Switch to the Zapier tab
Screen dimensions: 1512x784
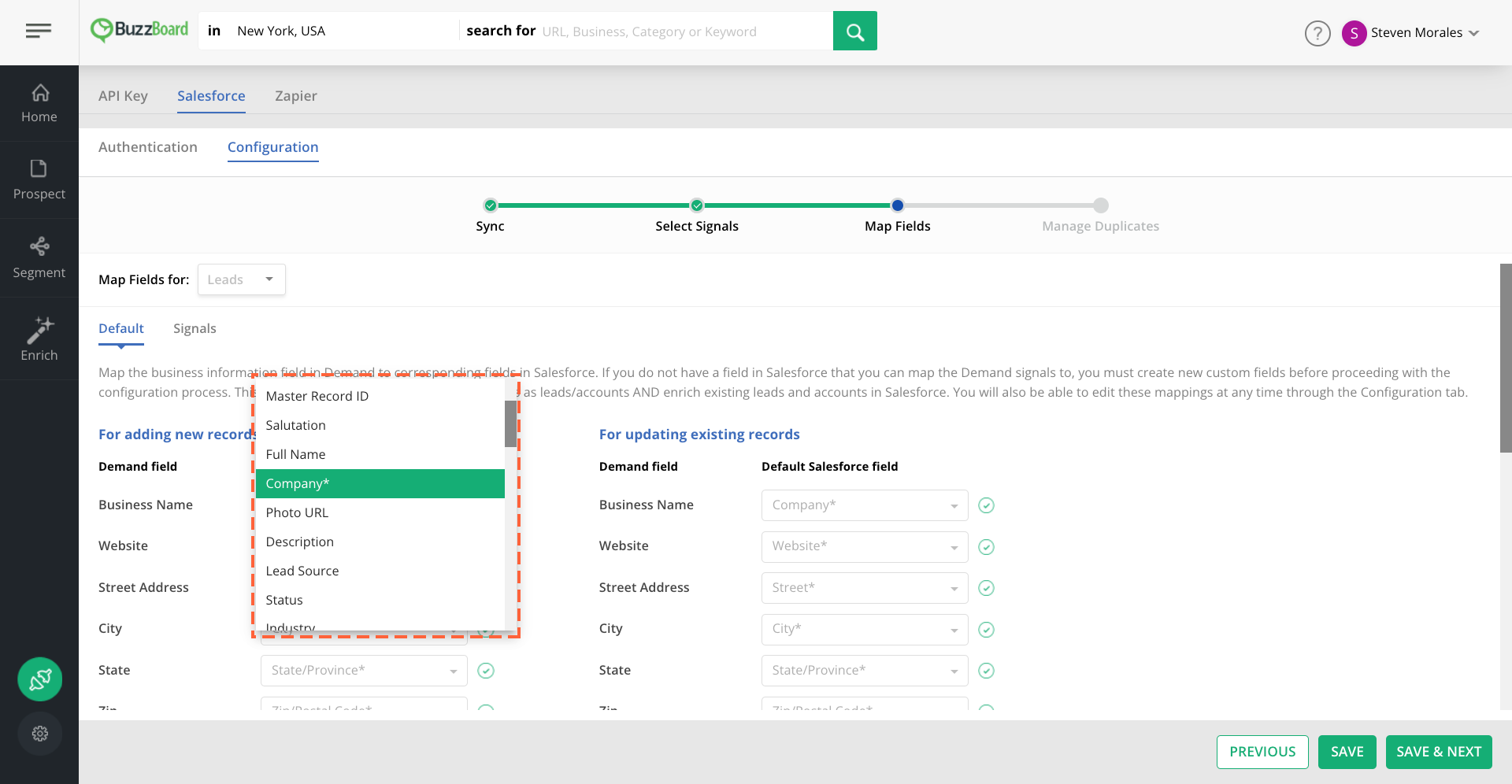point(296,96)
